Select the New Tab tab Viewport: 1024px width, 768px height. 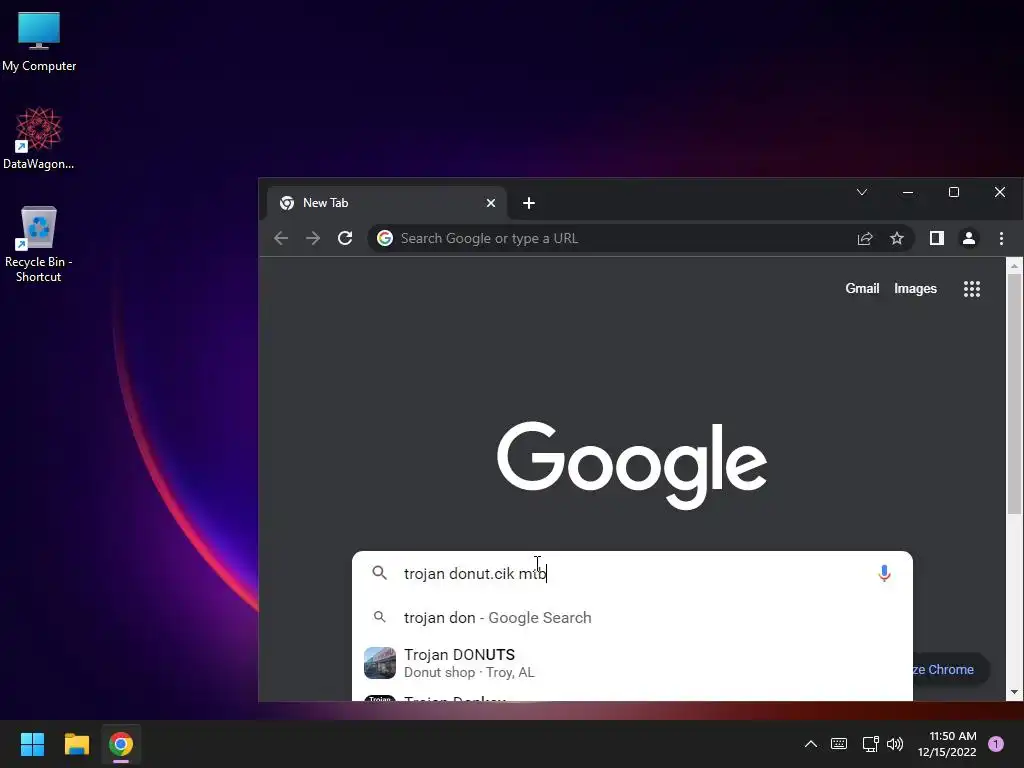[387, 203]
